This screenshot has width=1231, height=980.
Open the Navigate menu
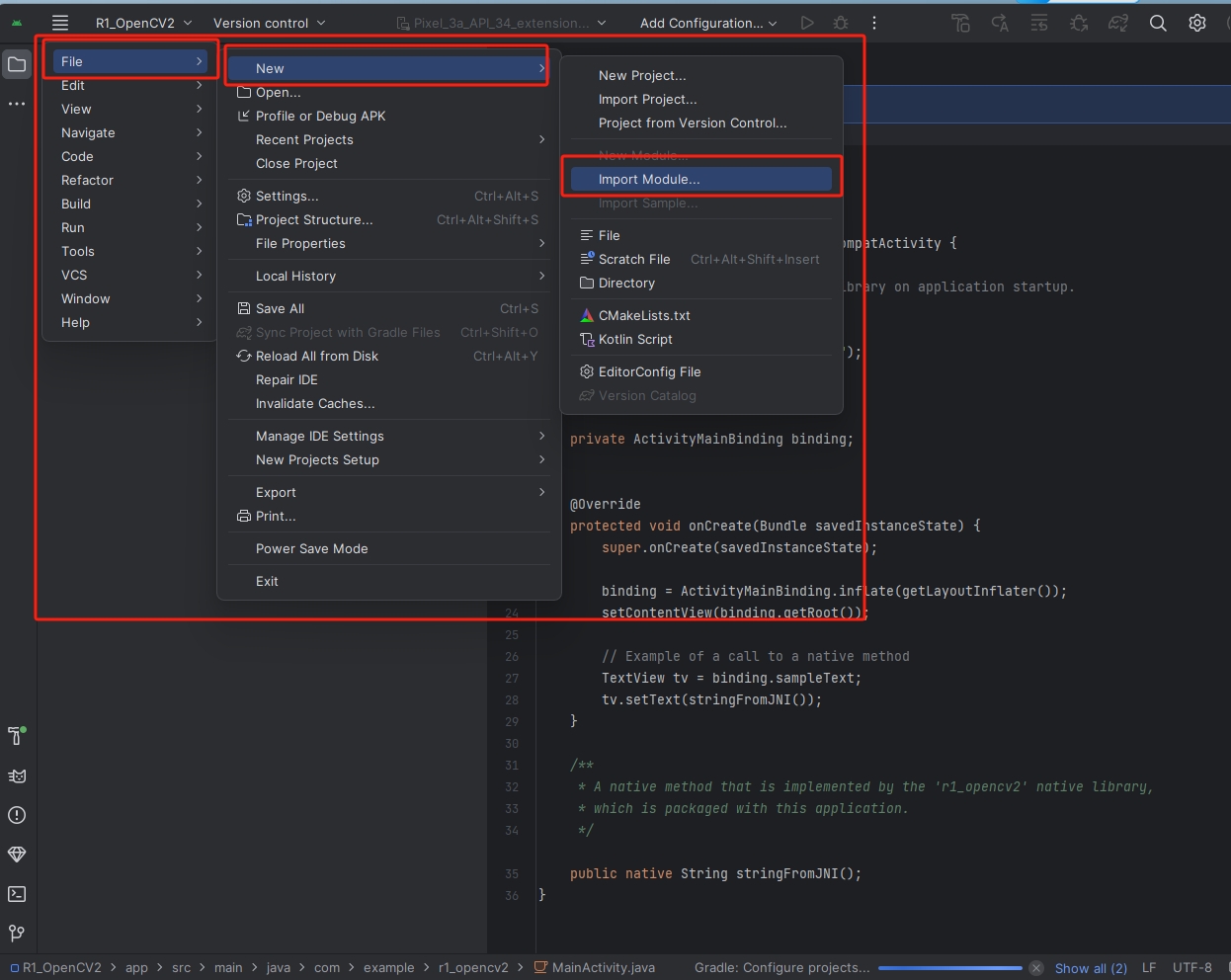(130, 132)
